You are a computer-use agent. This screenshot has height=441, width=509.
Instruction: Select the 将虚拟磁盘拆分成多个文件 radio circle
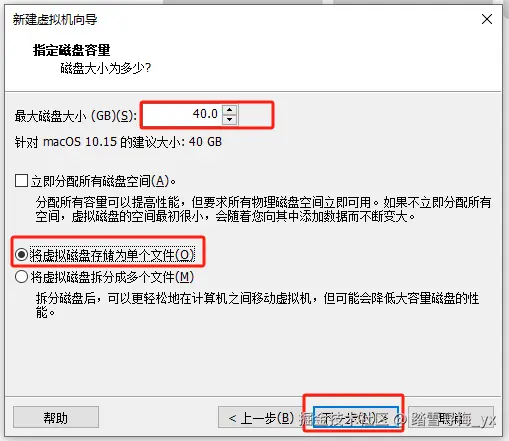pos(21,277)
